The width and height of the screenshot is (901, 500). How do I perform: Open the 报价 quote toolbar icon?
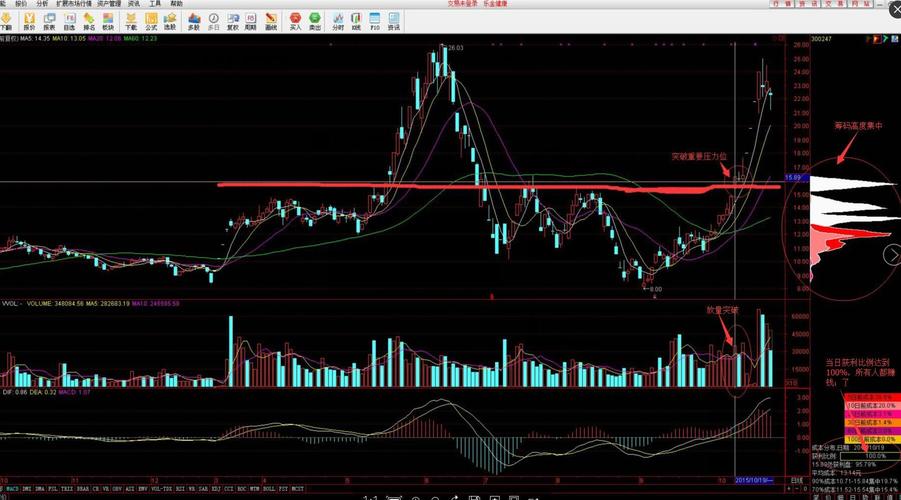pos(29,22)
